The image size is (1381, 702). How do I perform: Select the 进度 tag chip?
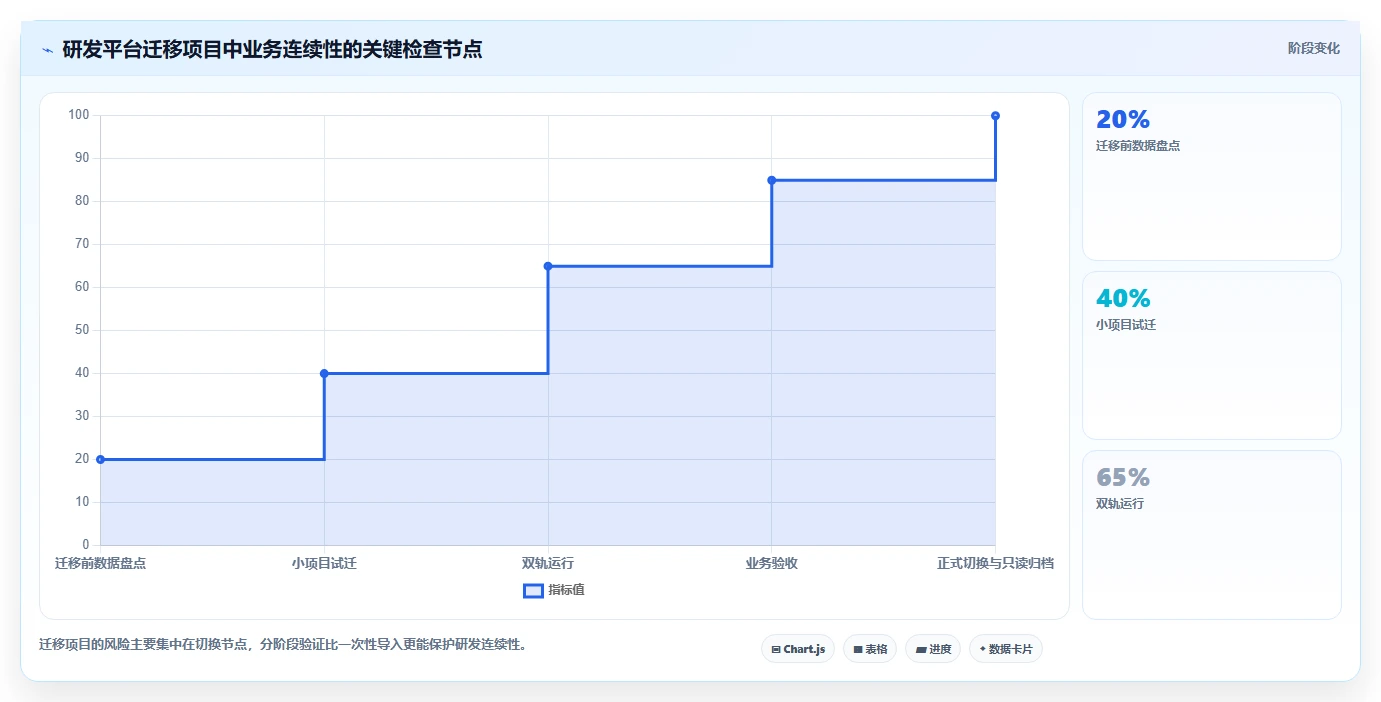[933, 649]
